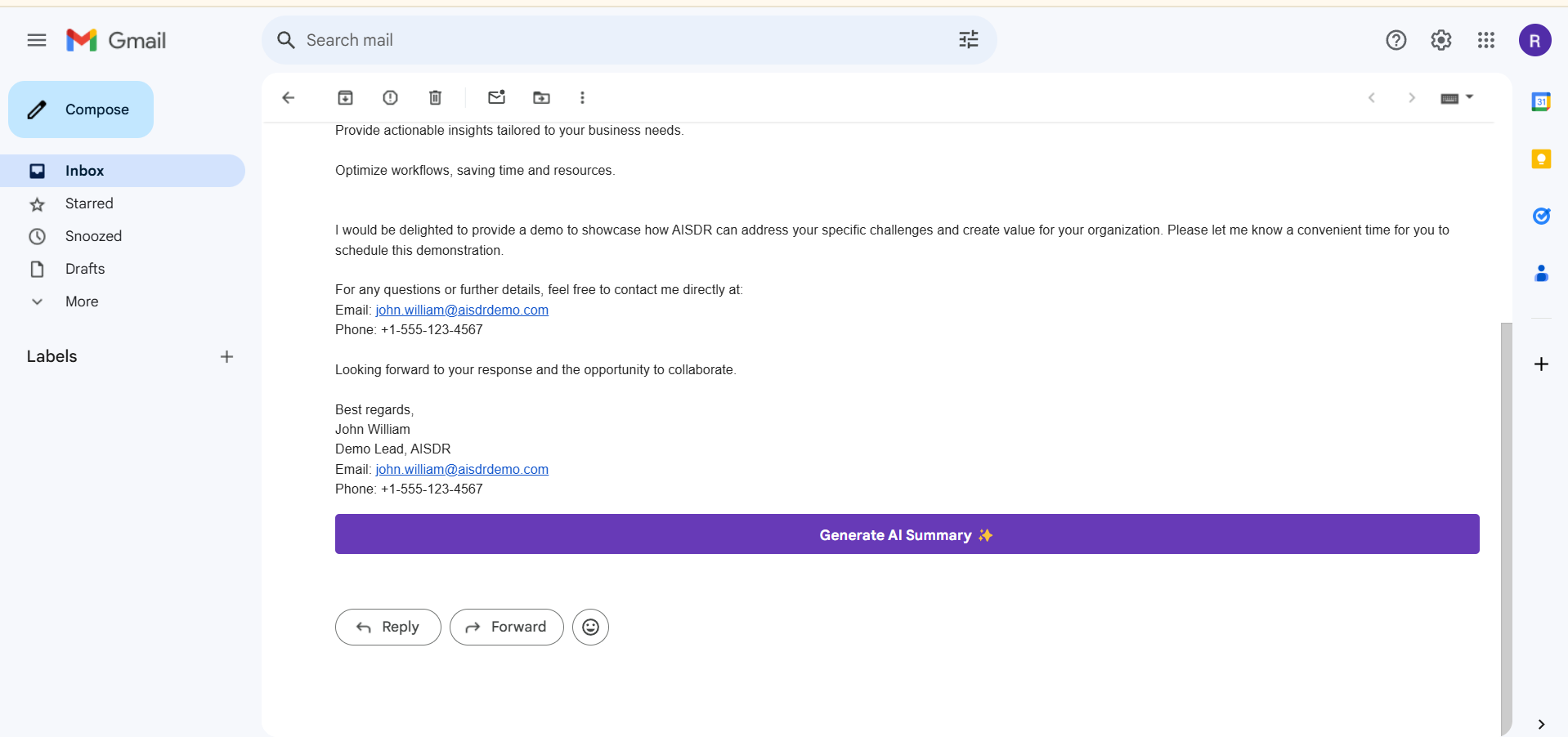
Task: Click the Gmail logo
Action: 116,40
